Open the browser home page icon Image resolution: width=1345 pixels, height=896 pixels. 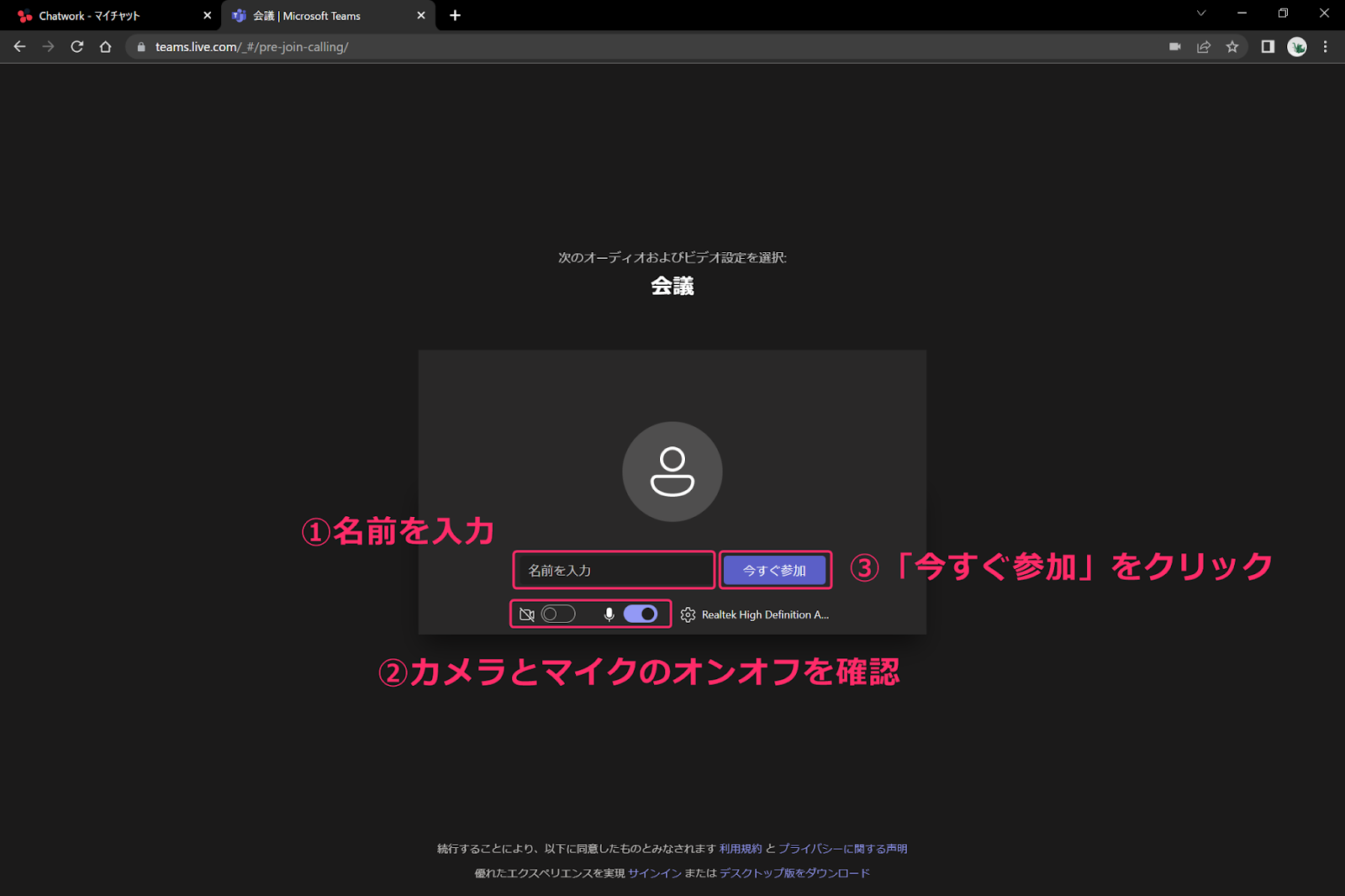[105, 47]
